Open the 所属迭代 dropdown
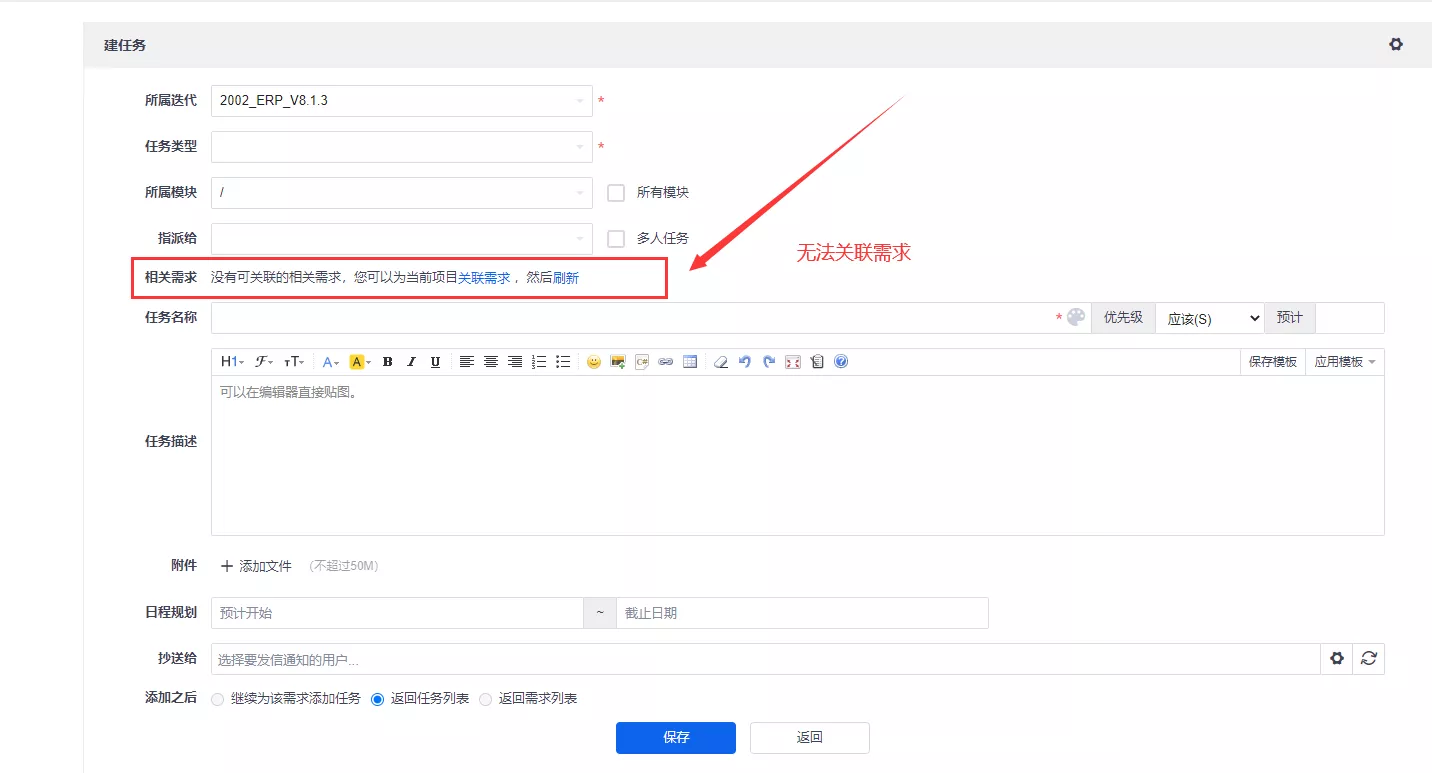The image size is (1432, 773). 402,101
